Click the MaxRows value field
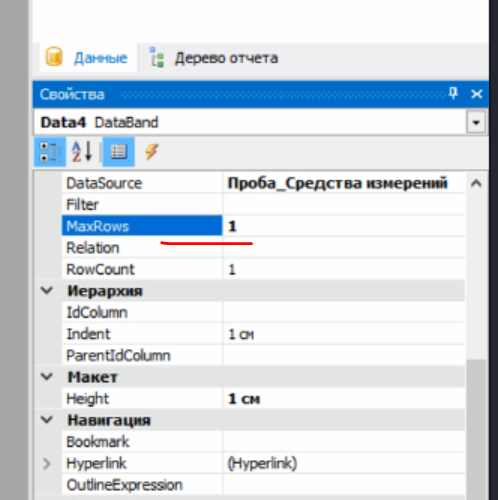Screen dimensions: 498x500 coord(344,226)
